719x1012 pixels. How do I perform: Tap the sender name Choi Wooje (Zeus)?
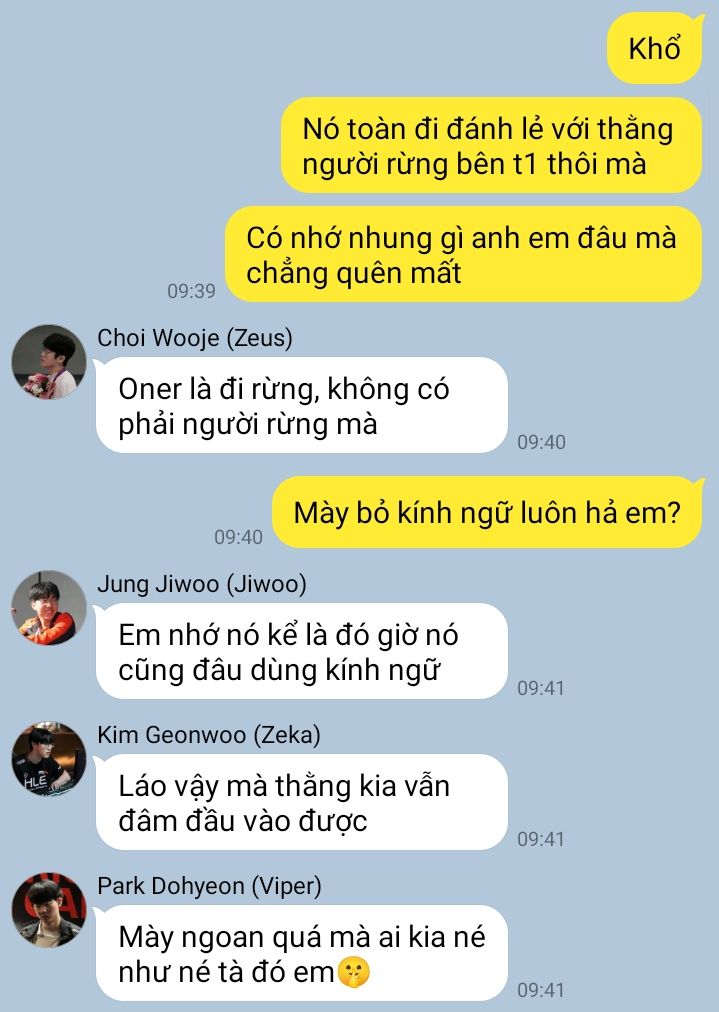(x=194, y=338)
